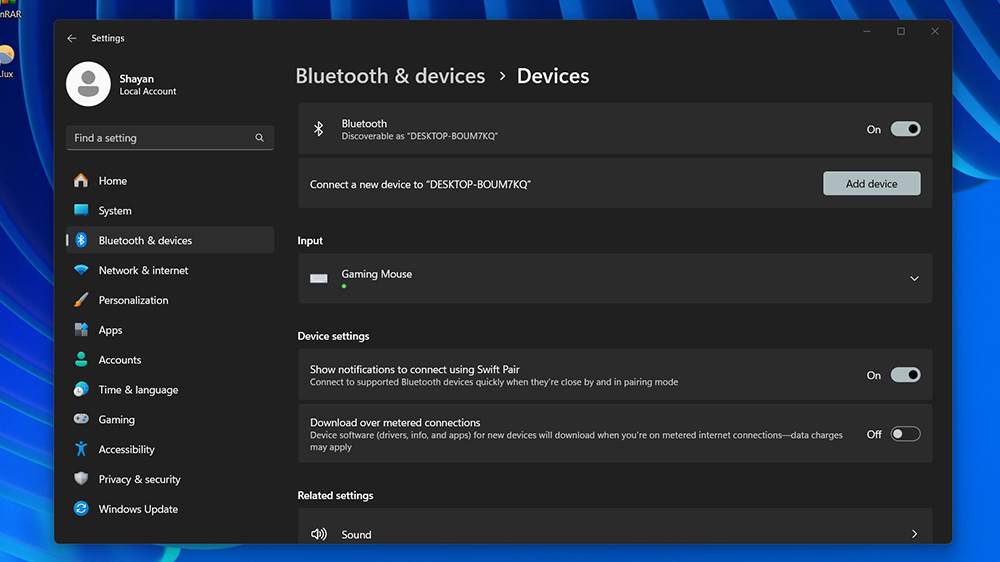The height and width of the screenshot is (562, 1000).
Task: Click the Bluetooth icon next to Bluetooth & devices in sidebar
Action: tap(81, 240)
